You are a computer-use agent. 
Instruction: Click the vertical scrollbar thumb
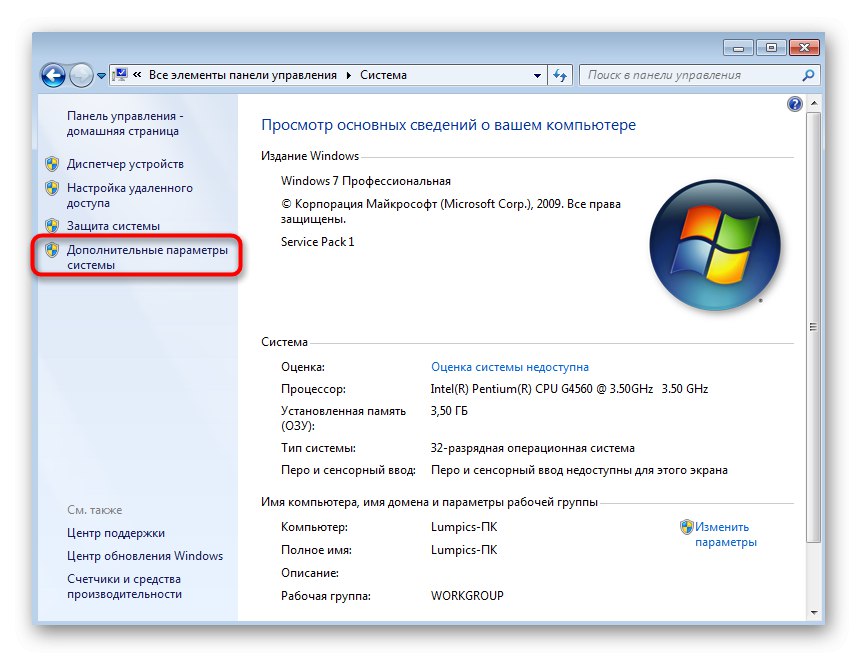[814, 327]
